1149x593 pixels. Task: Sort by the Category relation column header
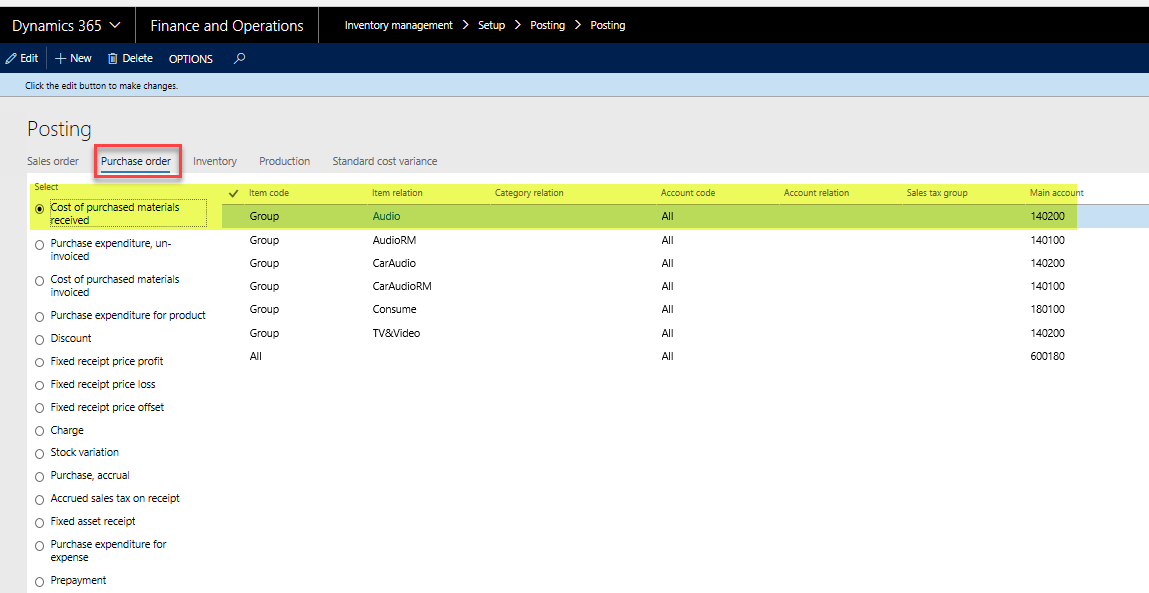[x=529, y=193]
